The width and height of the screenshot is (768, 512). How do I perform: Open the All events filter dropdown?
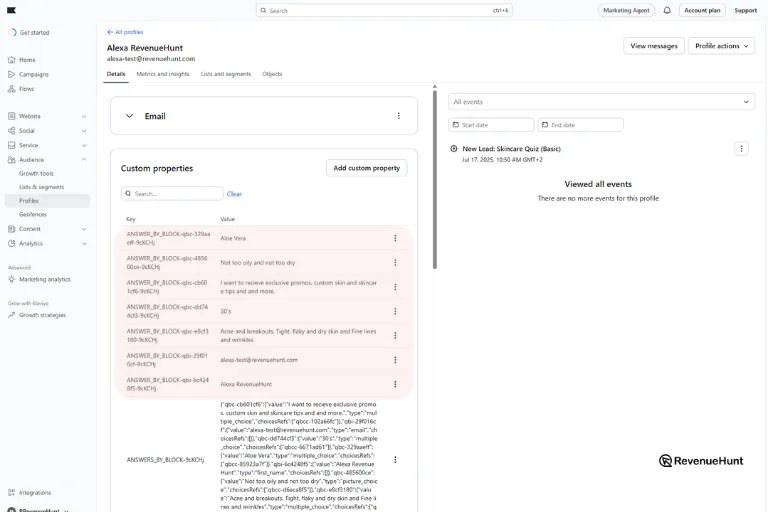(x=601, y=102)
